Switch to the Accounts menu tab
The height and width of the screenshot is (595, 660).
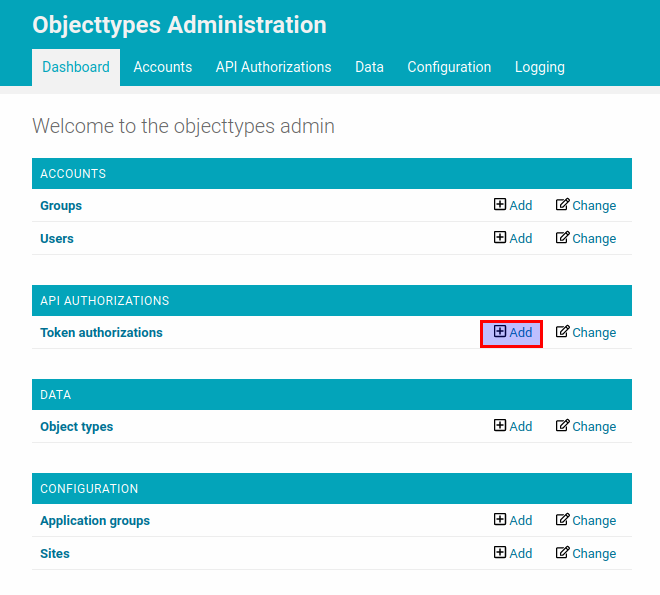coord(162,67)
